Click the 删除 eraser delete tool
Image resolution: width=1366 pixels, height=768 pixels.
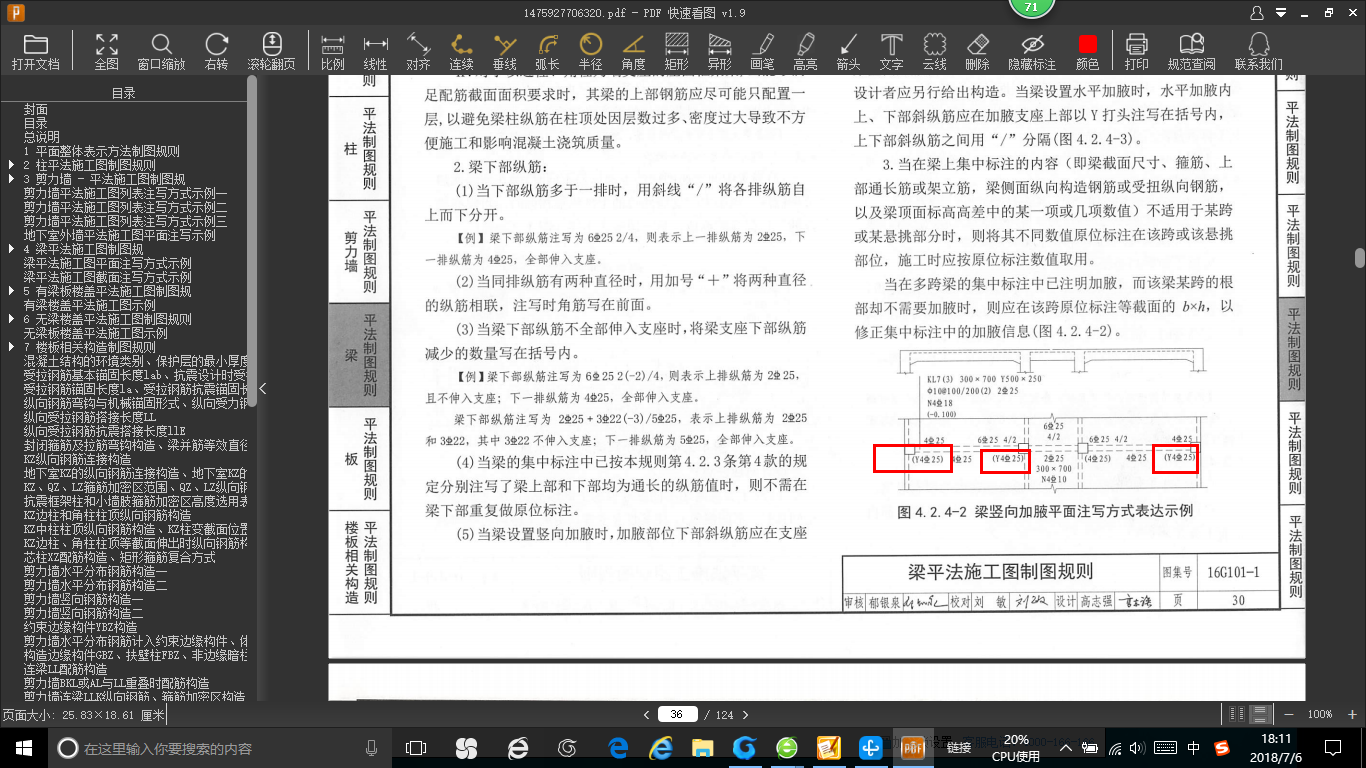[x=978, y=51]
